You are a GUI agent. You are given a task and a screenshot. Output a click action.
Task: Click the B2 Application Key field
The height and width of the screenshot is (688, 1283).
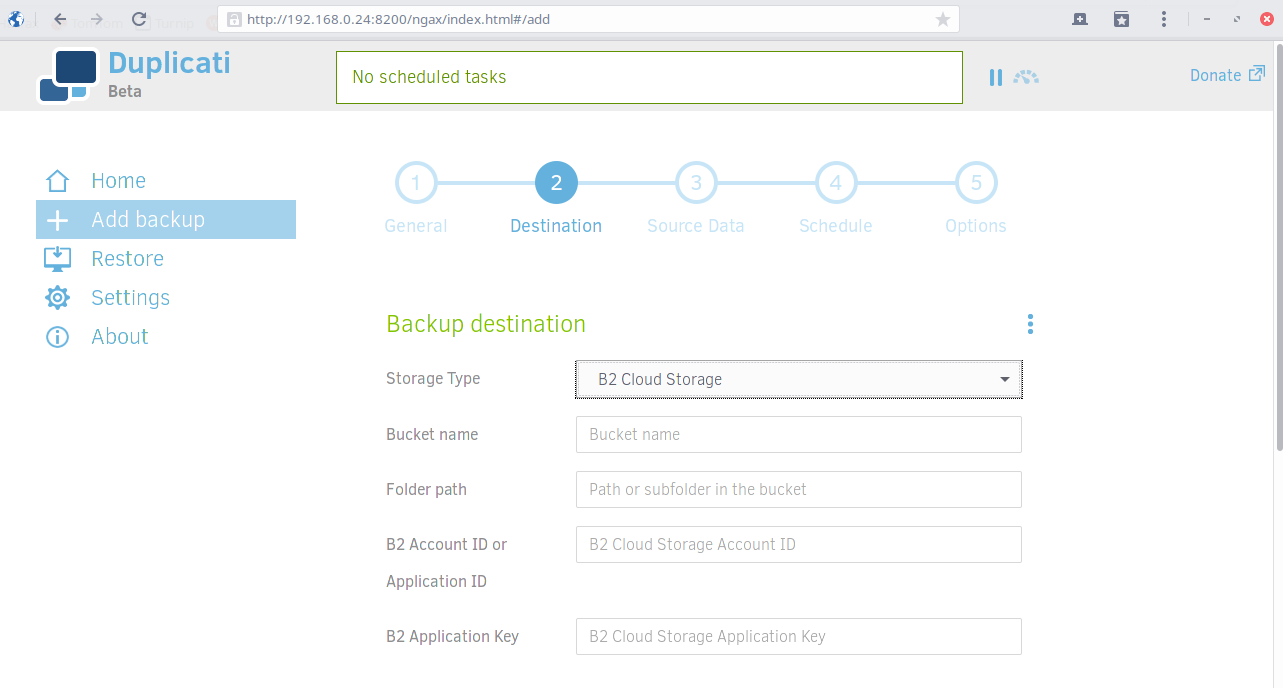[798, 637]
